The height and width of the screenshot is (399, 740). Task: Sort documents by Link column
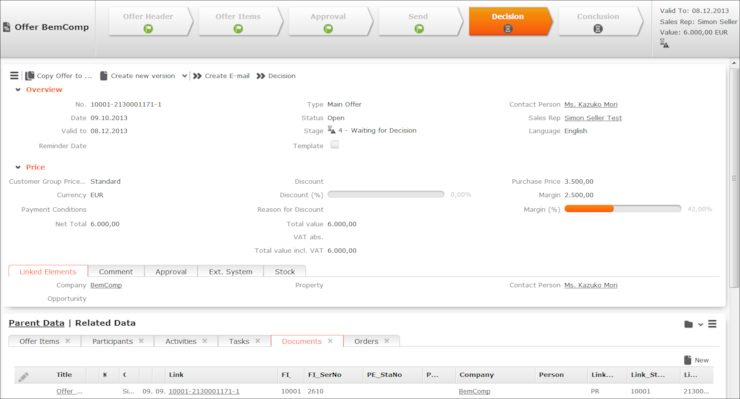pyautogui.click(x=176, y=375)
